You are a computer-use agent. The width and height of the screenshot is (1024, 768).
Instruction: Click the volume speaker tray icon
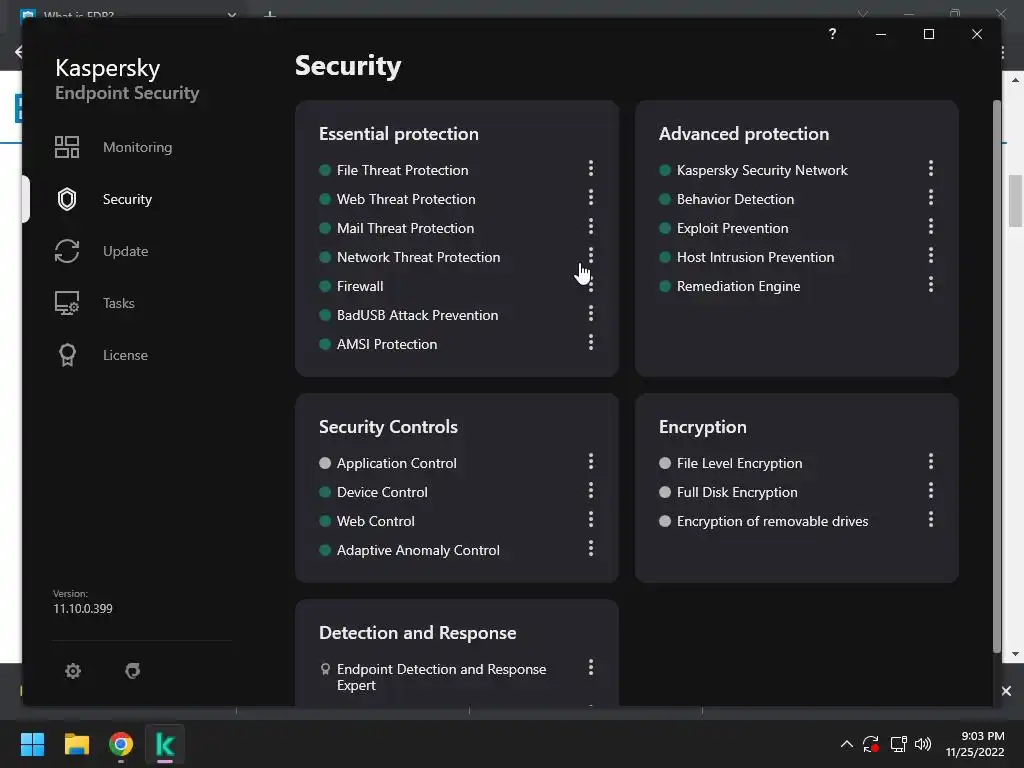click(923, 744)
